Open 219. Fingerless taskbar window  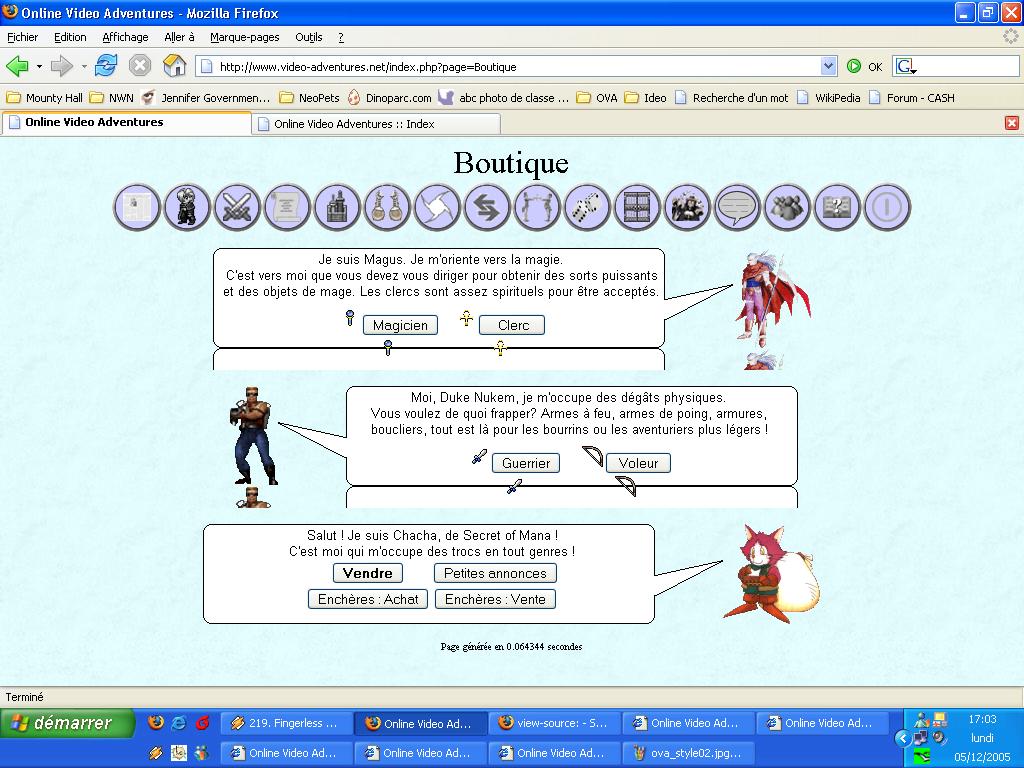[x=285, y=724]
